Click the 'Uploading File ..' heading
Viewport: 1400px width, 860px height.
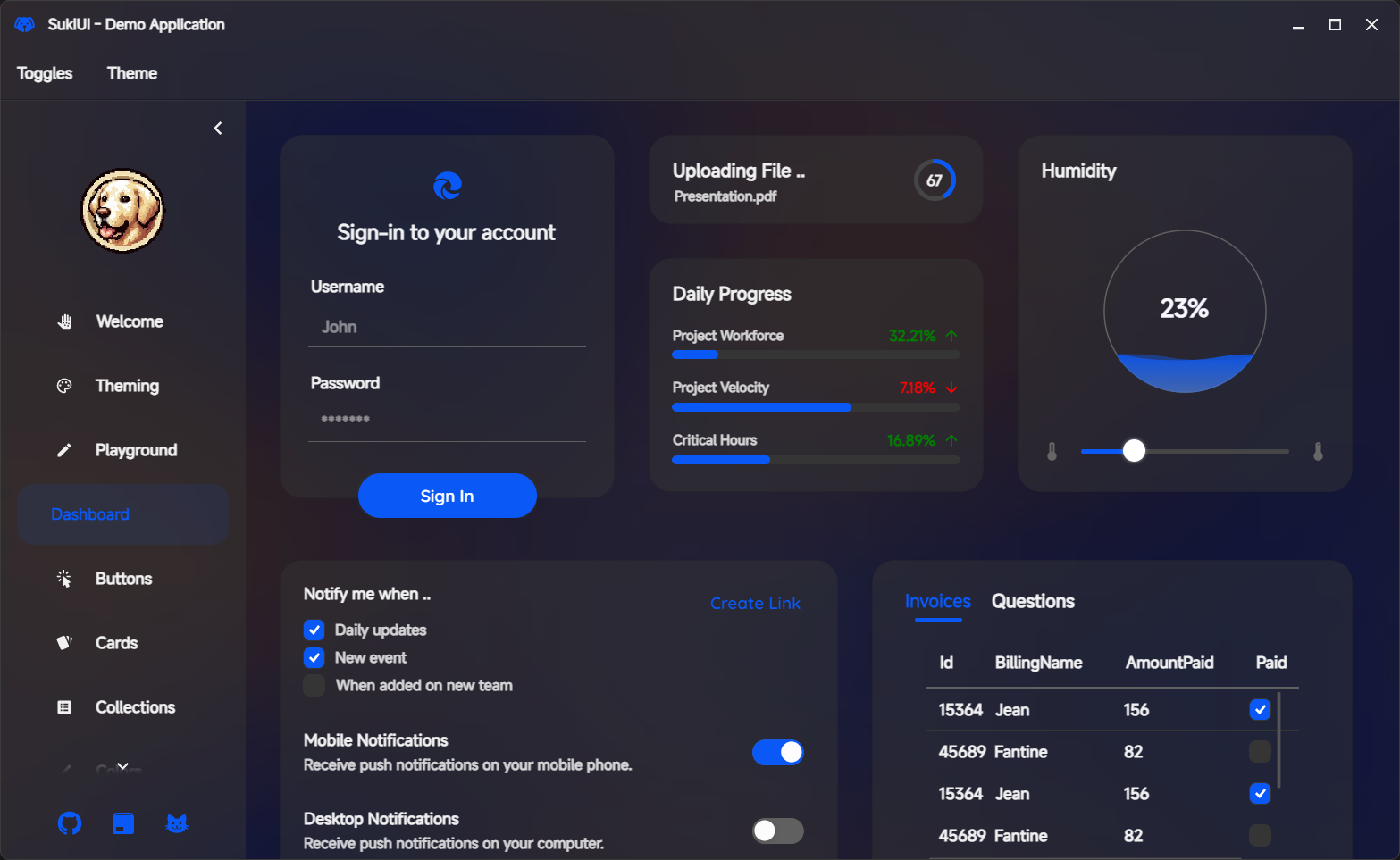pyautogui.click(x=739, y=171)
